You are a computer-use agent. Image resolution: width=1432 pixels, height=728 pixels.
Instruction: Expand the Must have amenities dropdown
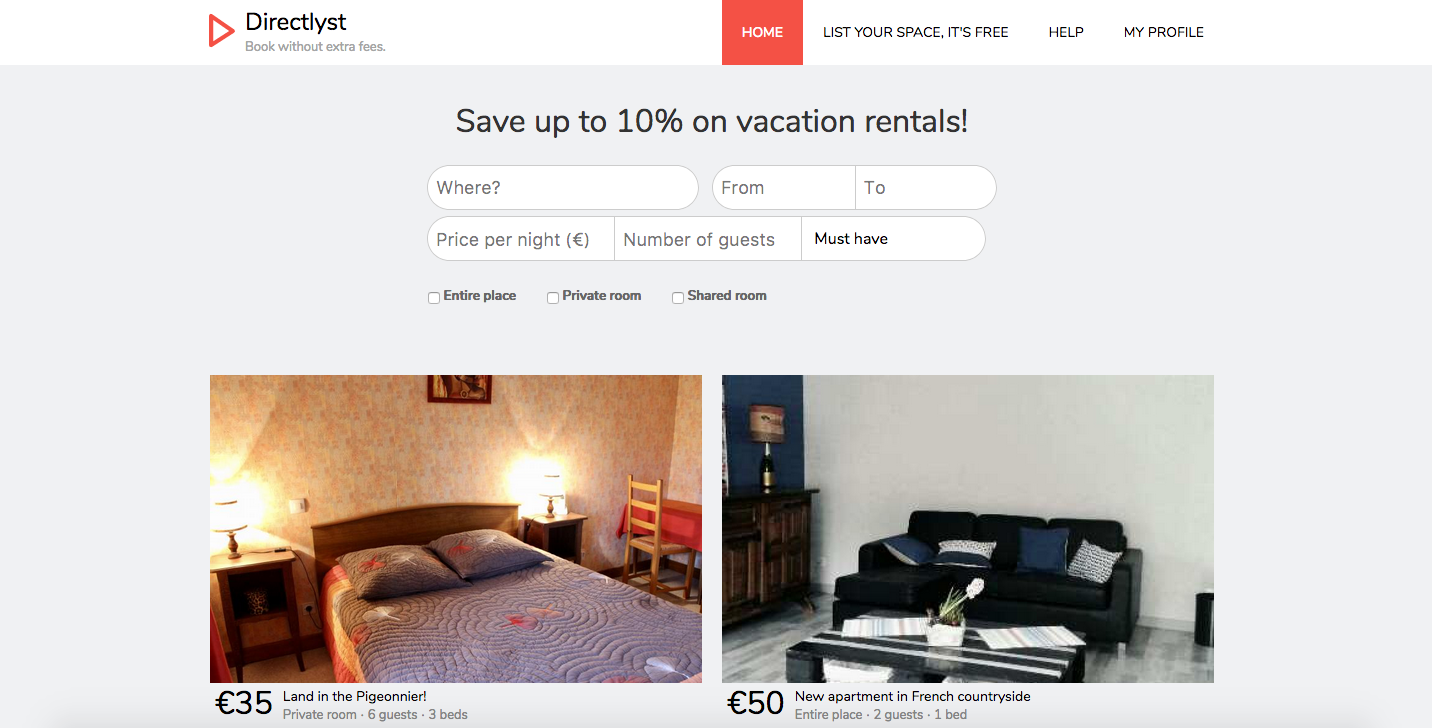893,239
